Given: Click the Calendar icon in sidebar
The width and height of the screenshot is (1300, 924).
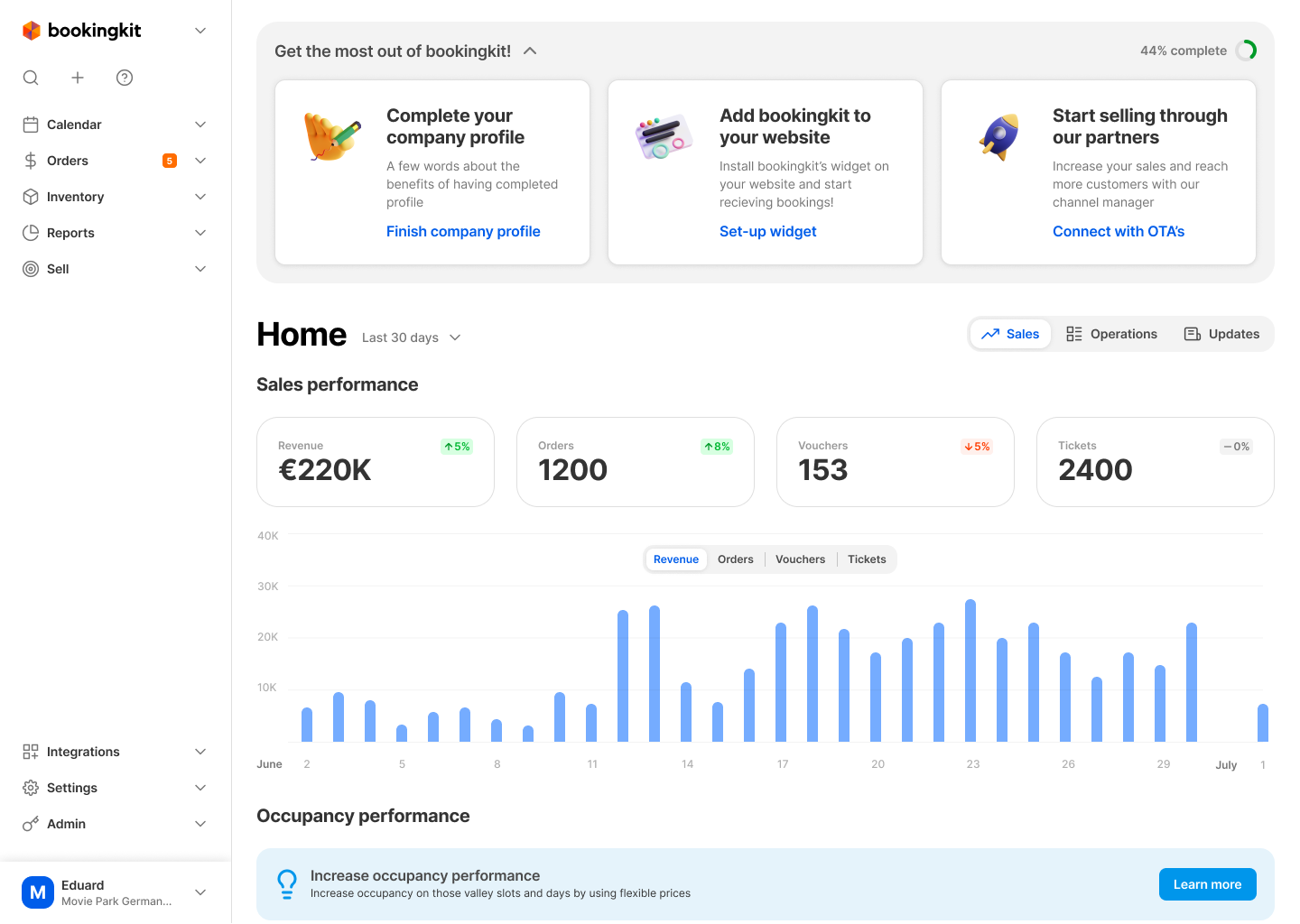Looking at the screenshot, I should 31,125.
